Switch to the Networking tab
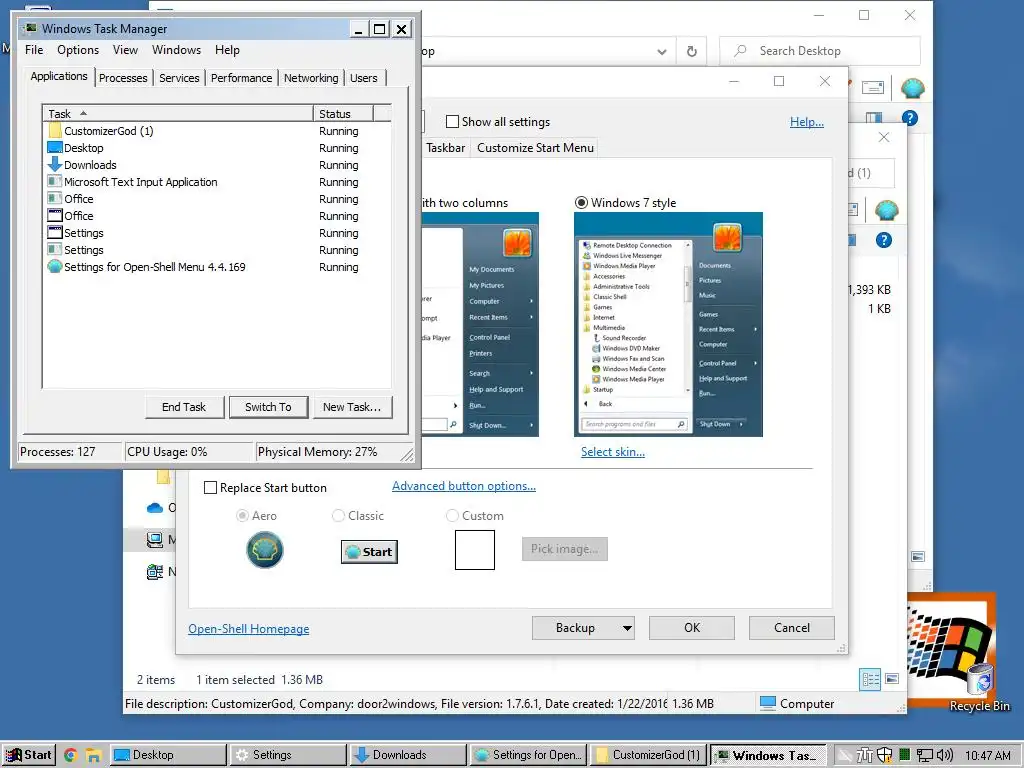1024x768 pixels. click(x=311, y=78)
